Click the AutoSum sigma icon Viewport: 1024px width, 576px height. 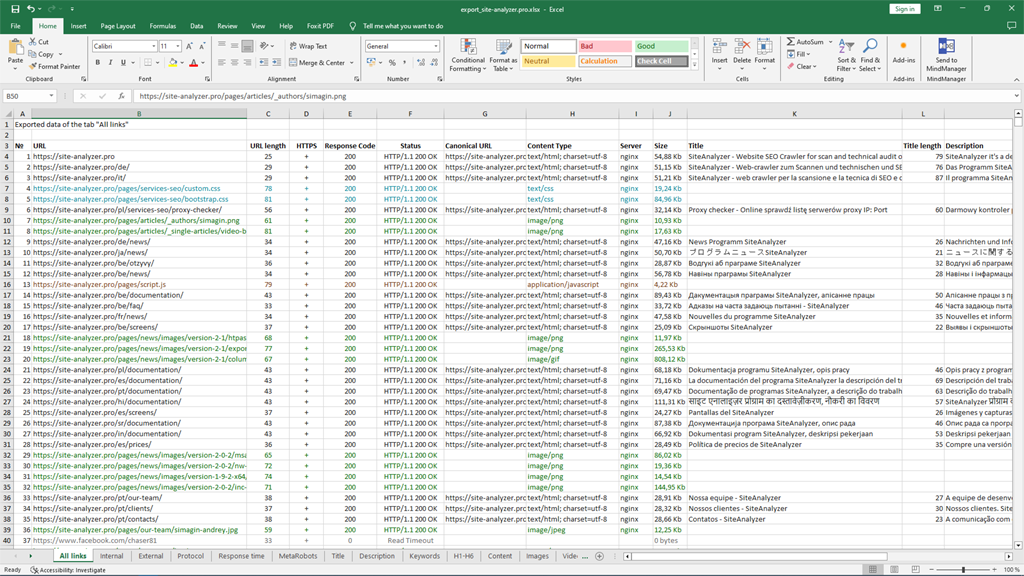tap(791, 42)
